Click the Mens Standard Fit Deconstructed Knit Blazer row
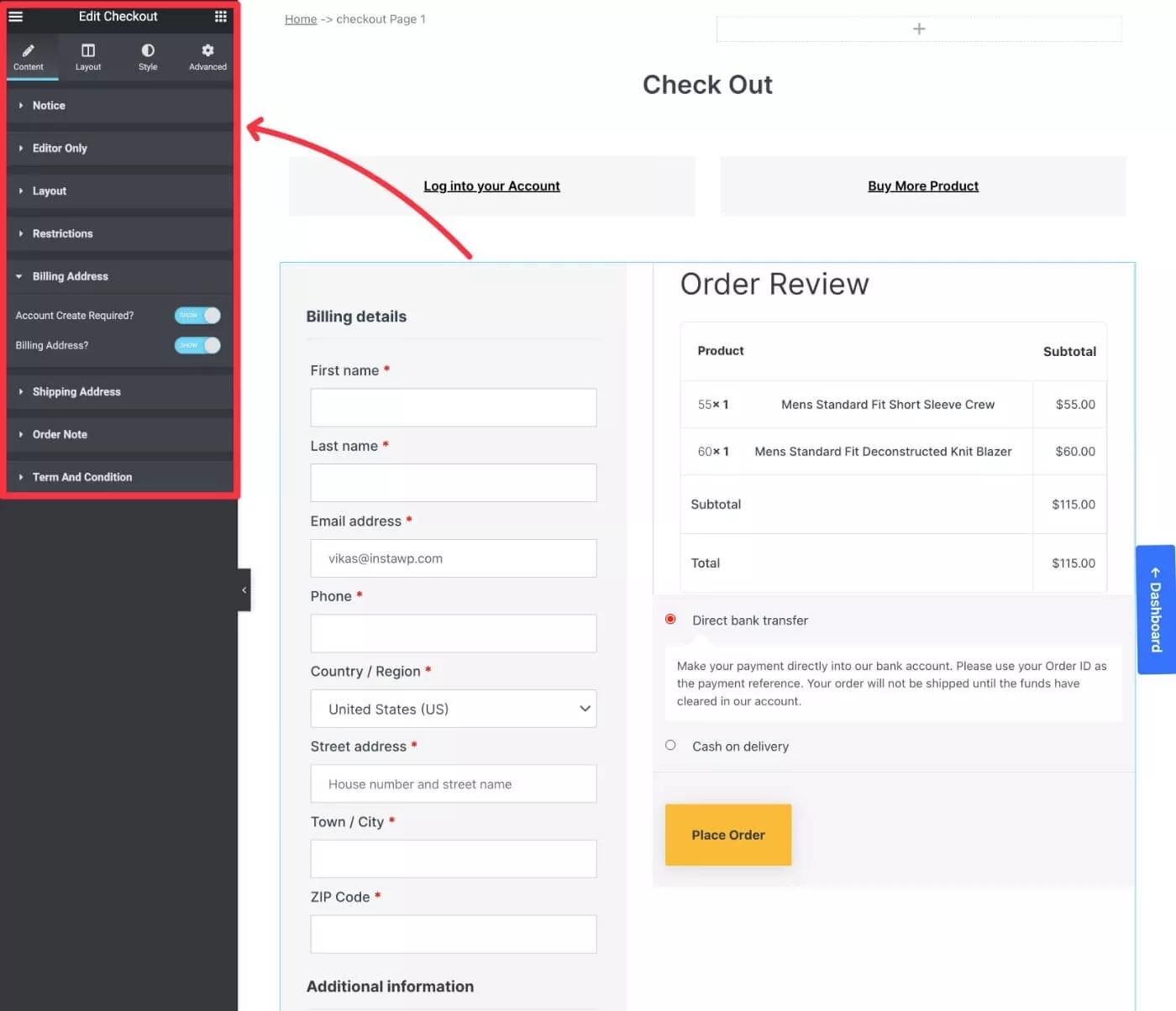This screenshot has width=1176, height=1011. coord(893,452)
